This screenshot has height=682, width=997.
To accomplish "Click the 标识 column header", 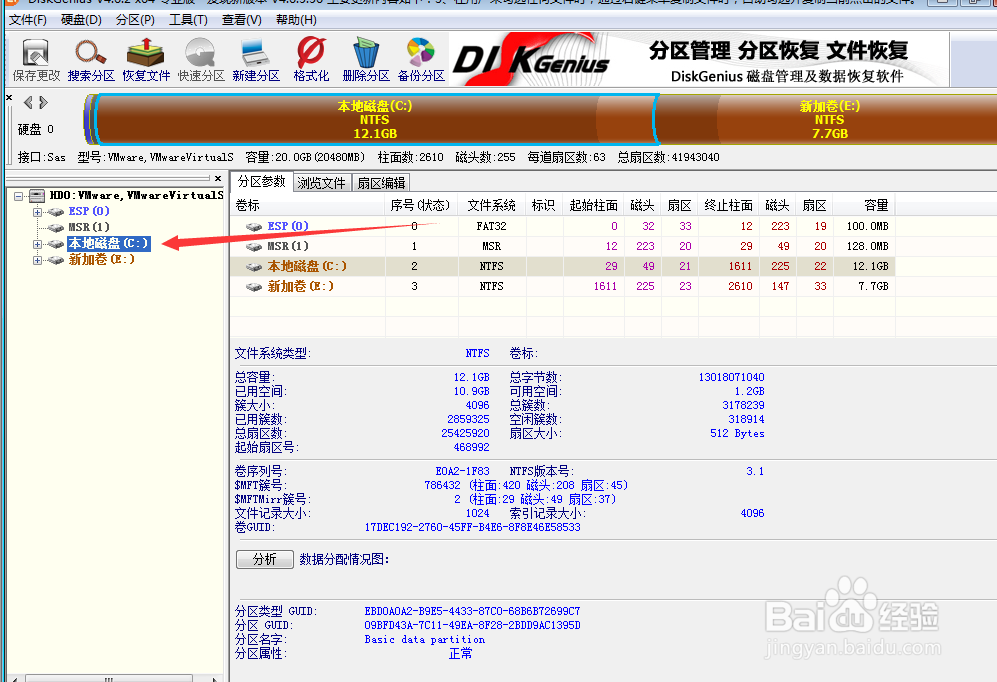I will (544, 205).
